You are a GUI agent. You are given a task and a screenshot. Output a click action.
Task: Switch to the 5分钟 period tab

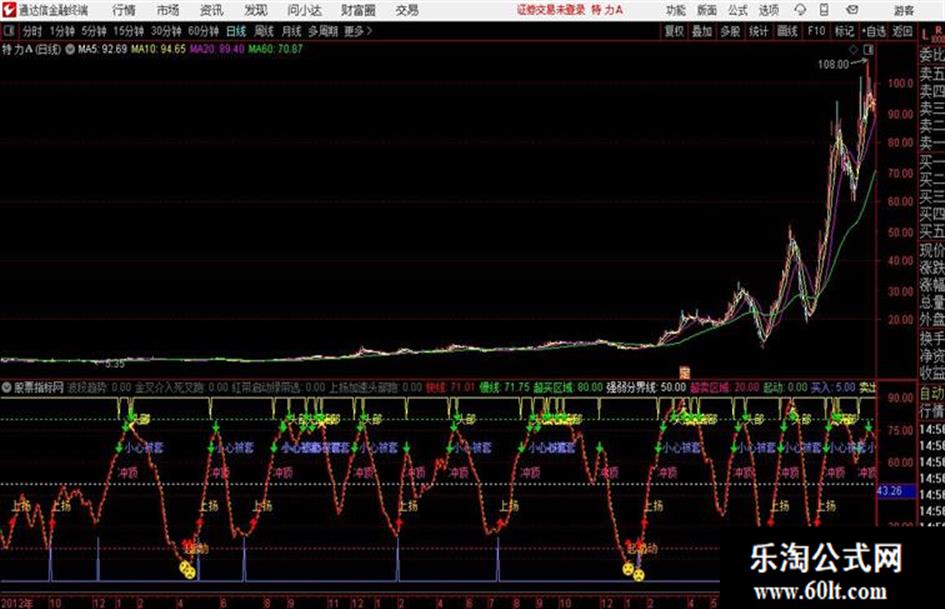click(94, 31)
